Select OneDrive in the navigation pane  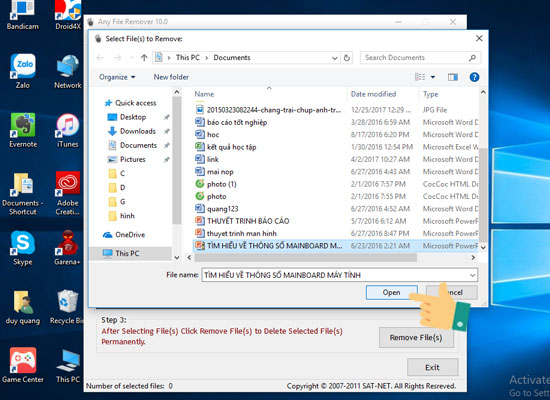click(x=130, y=235)
